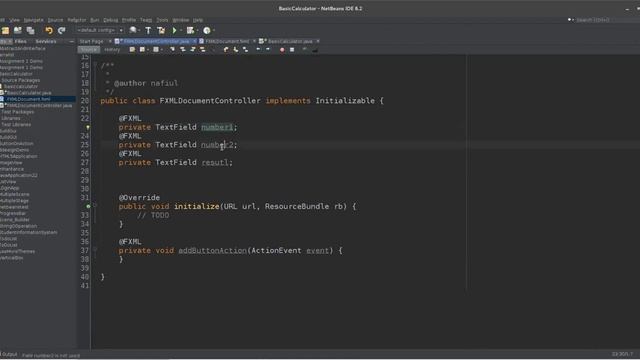This screenshot has height=360, width=640.
Task: Select the ProgressBar project in the tree
Action: (13, 213)
